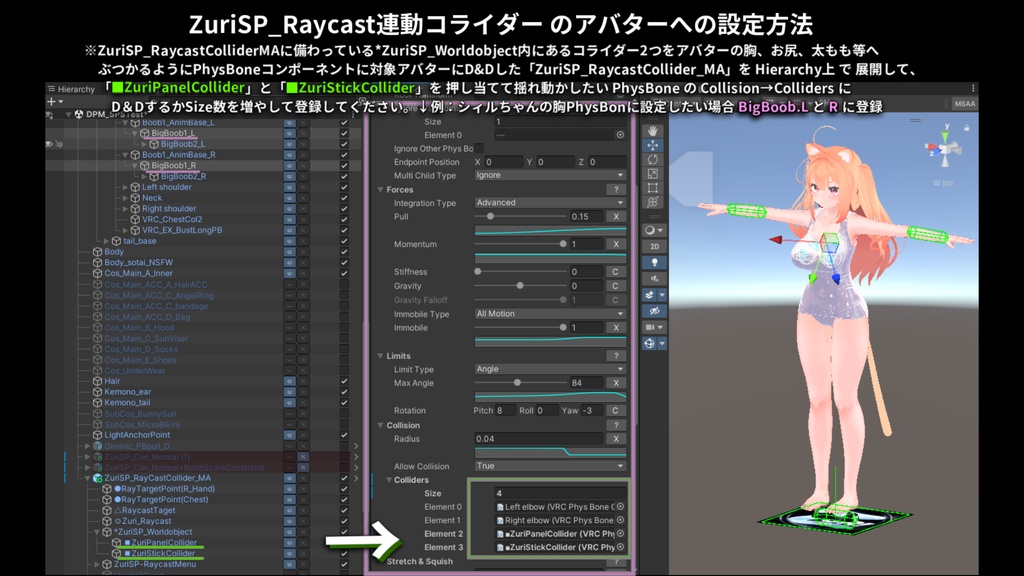Click the Pull slider set to 0.15

[x=490, y=217]
